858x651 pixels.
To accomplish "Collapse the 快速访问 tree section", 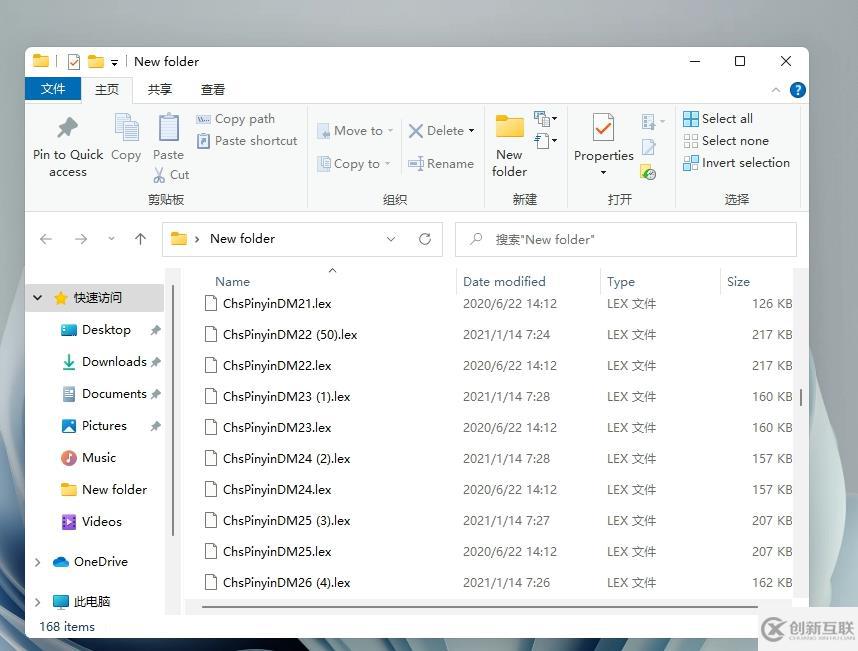I will pos(37,297).
